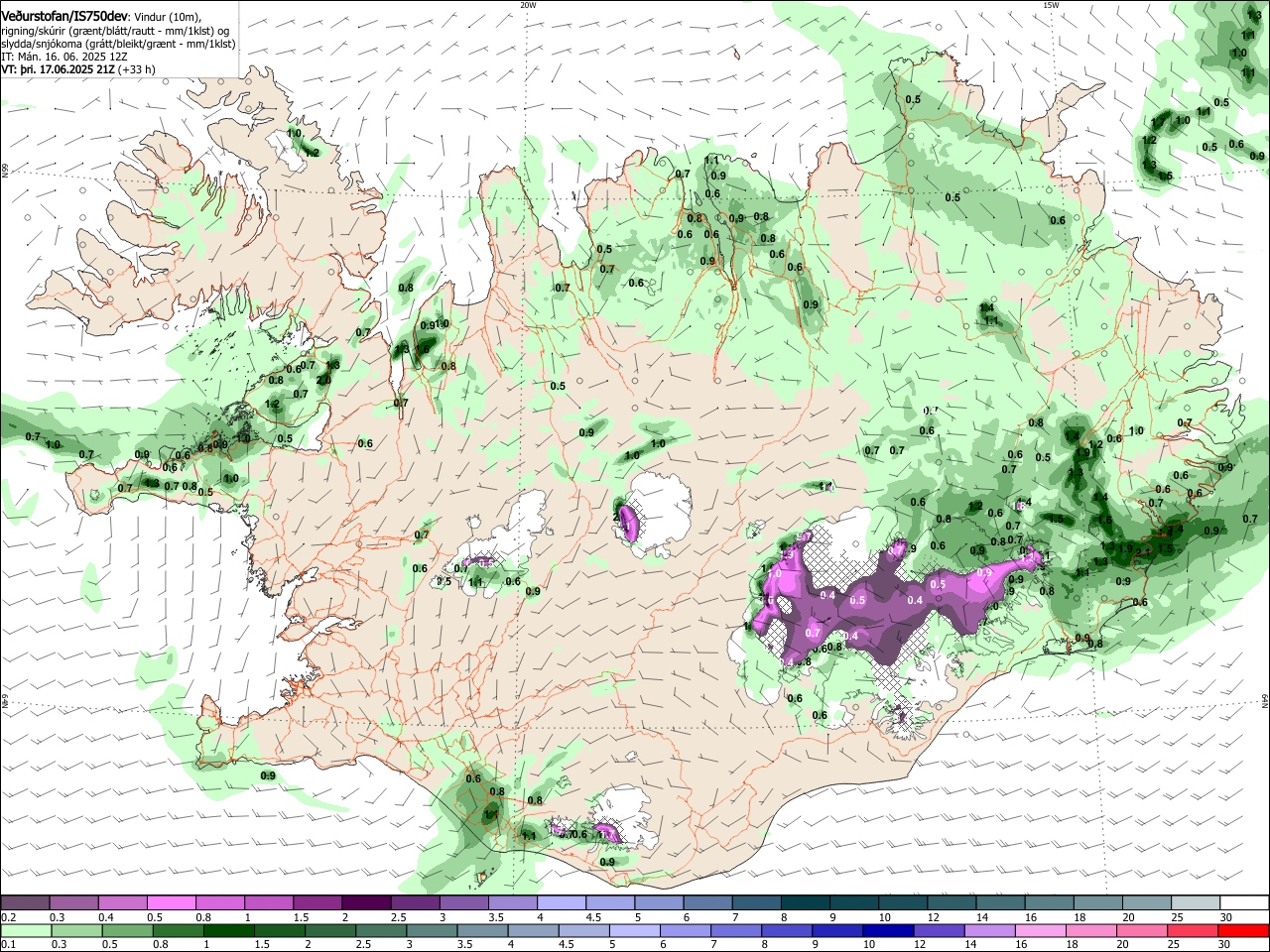Screen dimensions: 1270x952
Task: Select the pale grey 25–30 upper legend swatch
Action: pyautogui.click(x=1197, y=903)
